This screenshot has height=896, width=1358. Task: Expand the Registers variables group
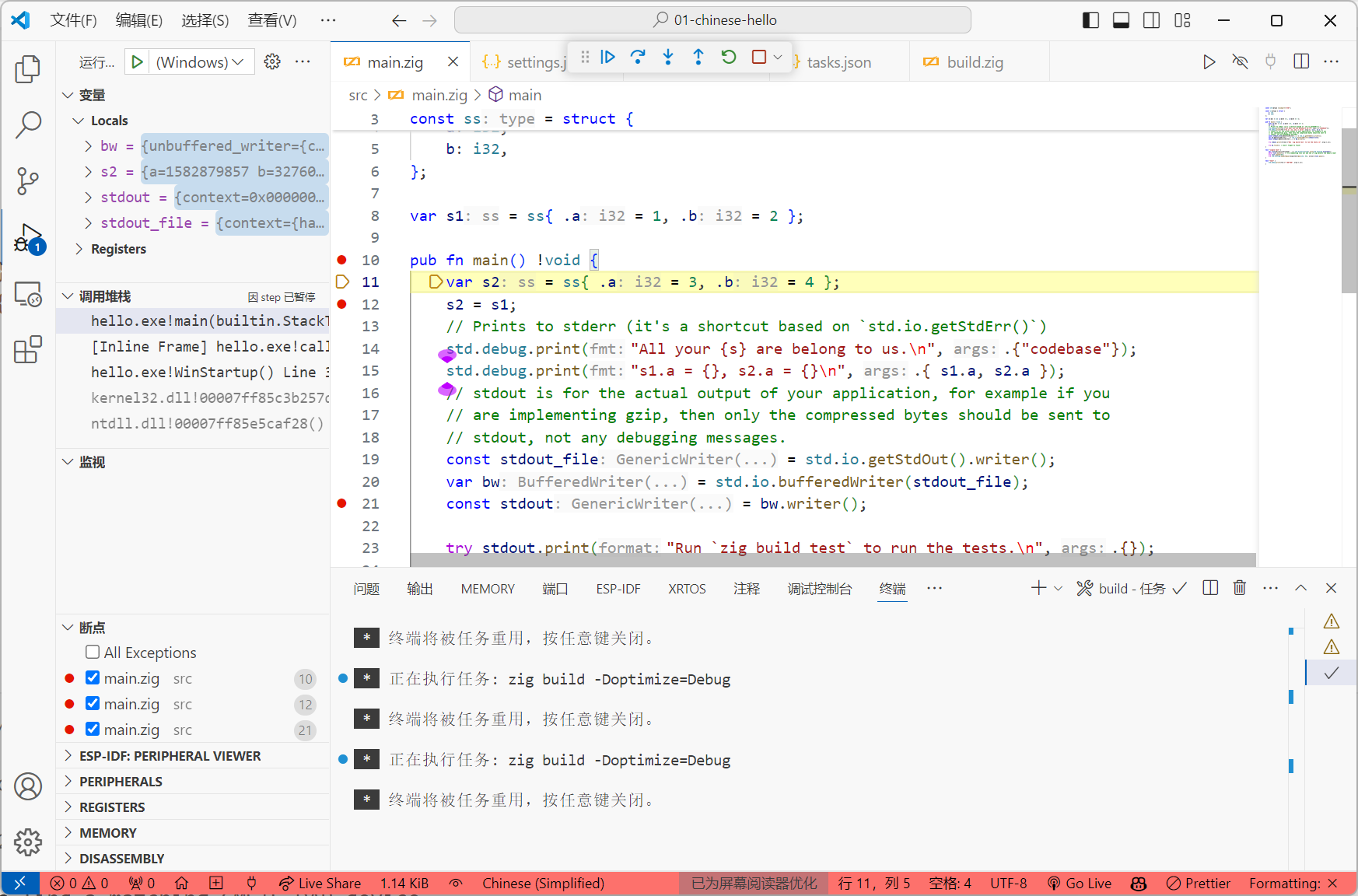click(79, 248)
